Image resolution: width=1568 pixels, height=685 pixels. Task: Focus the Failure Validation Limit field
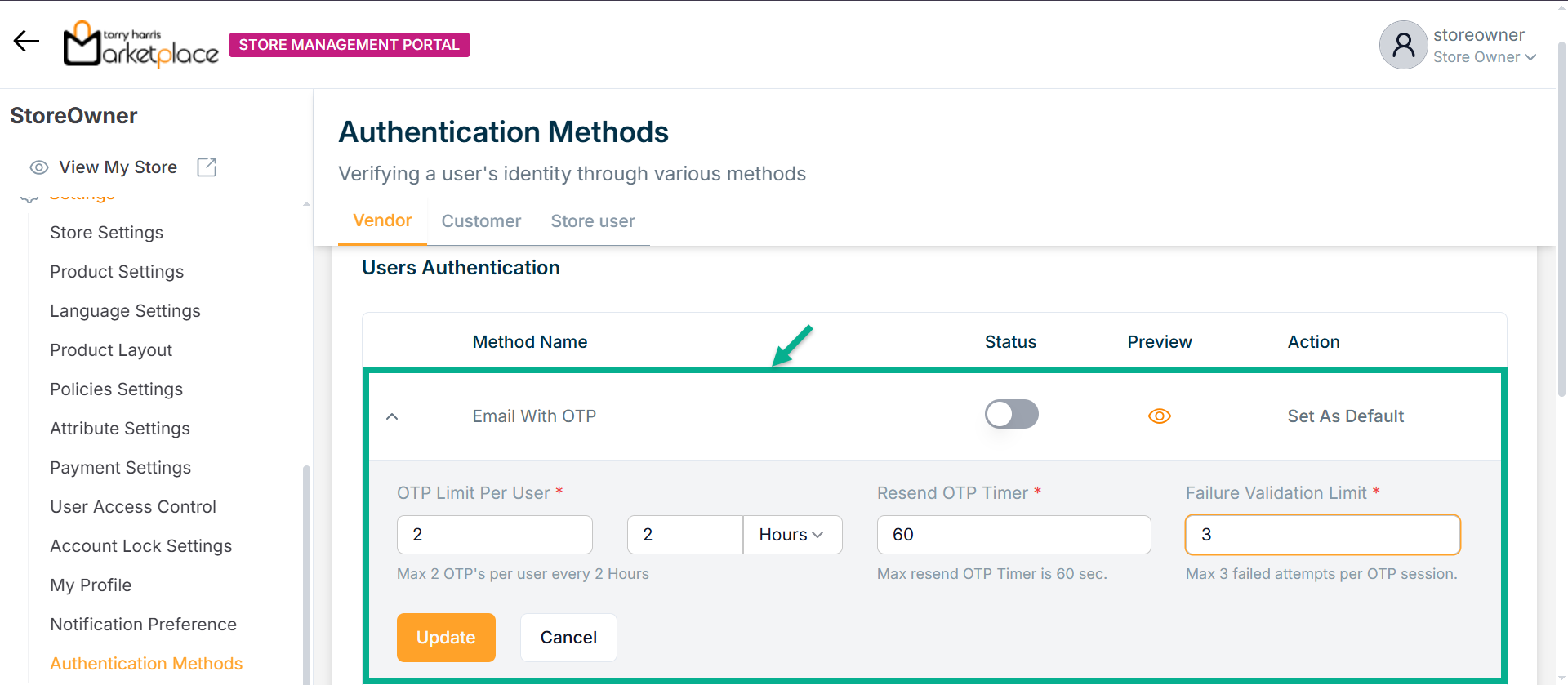click(1322, 535)
